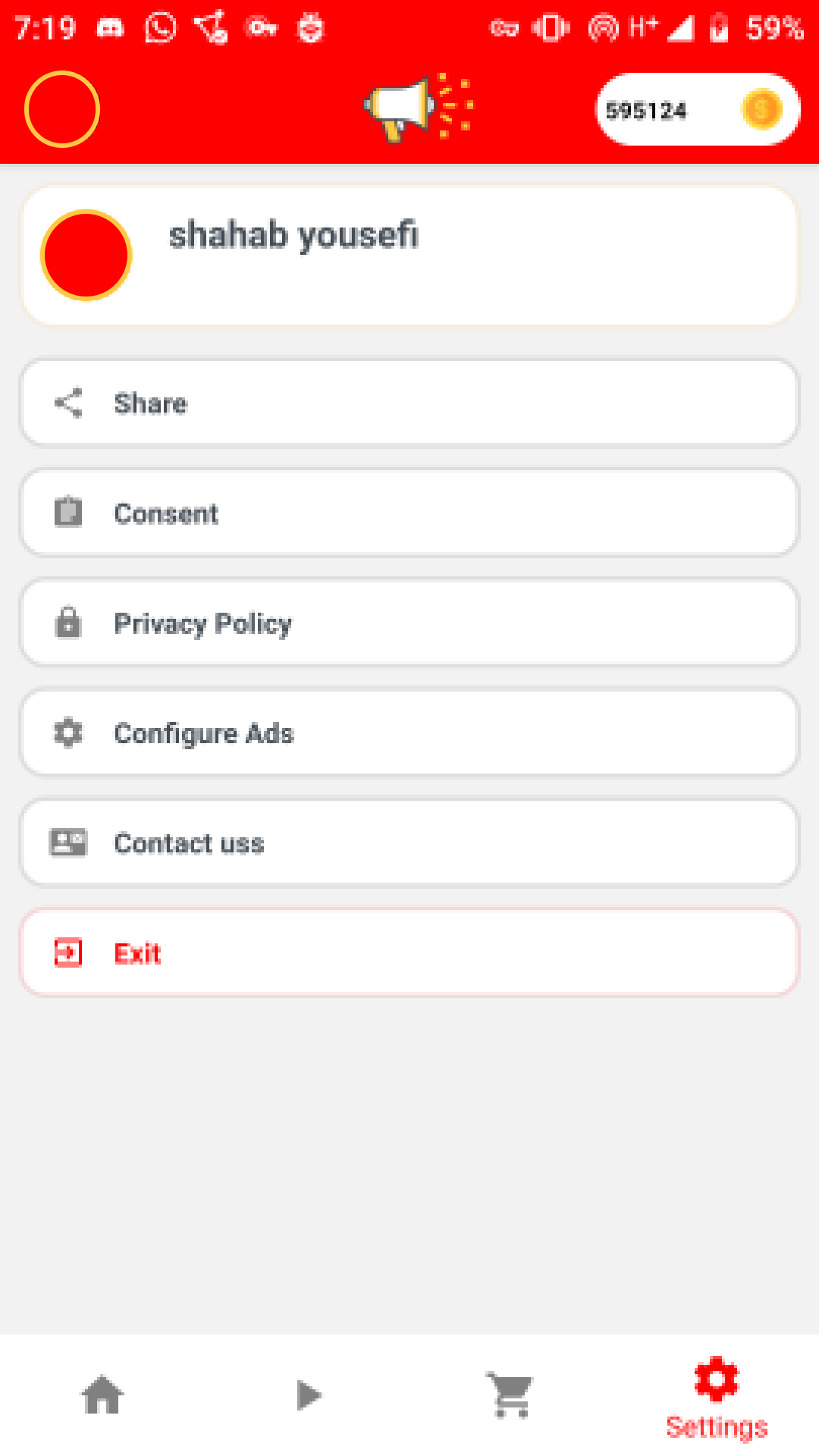Tap the gold coin icon next to 595124

click(761, 110)
